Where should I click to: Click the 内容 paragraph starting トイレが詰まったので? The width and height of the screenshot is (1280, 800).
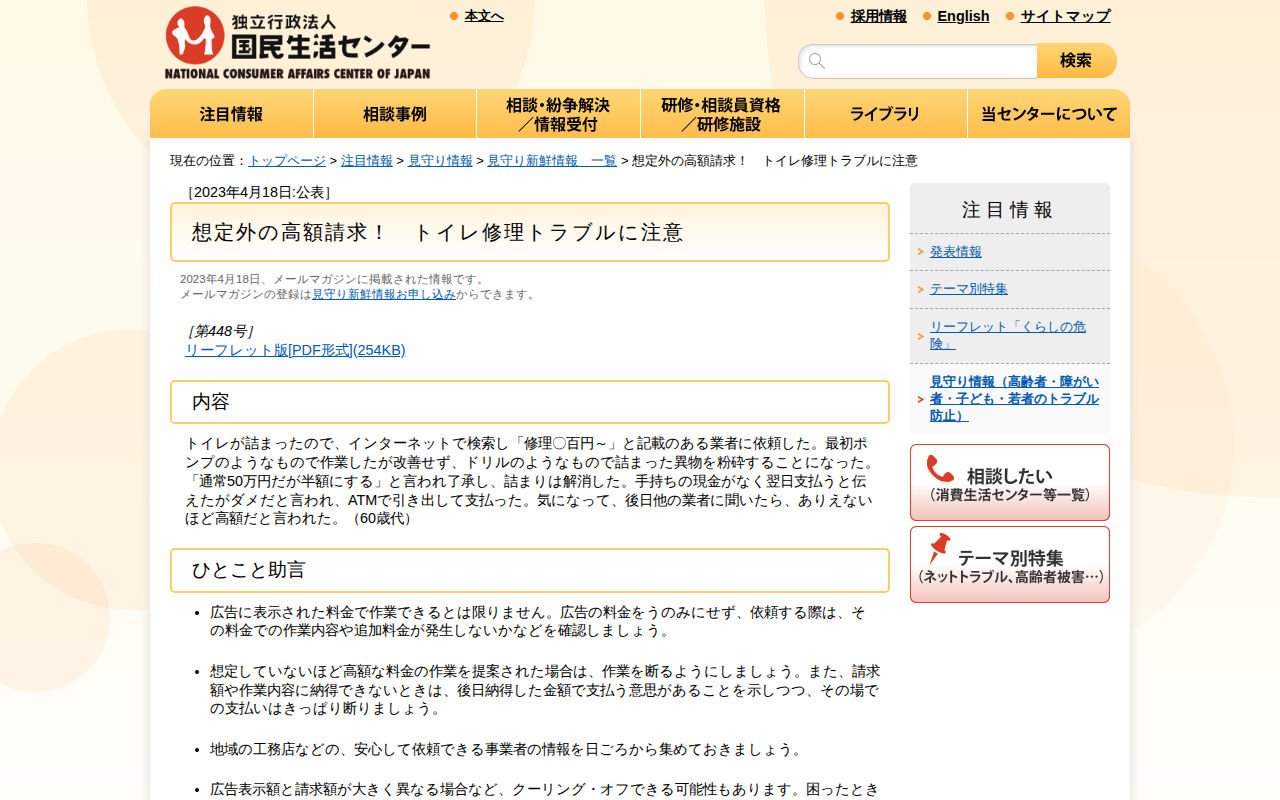point(530,481)
